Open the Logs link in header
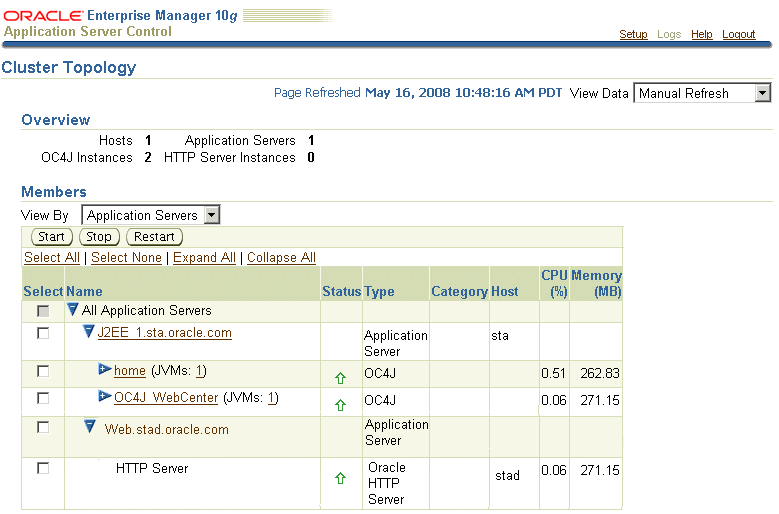Screen dimensions: 779x514 669,34
